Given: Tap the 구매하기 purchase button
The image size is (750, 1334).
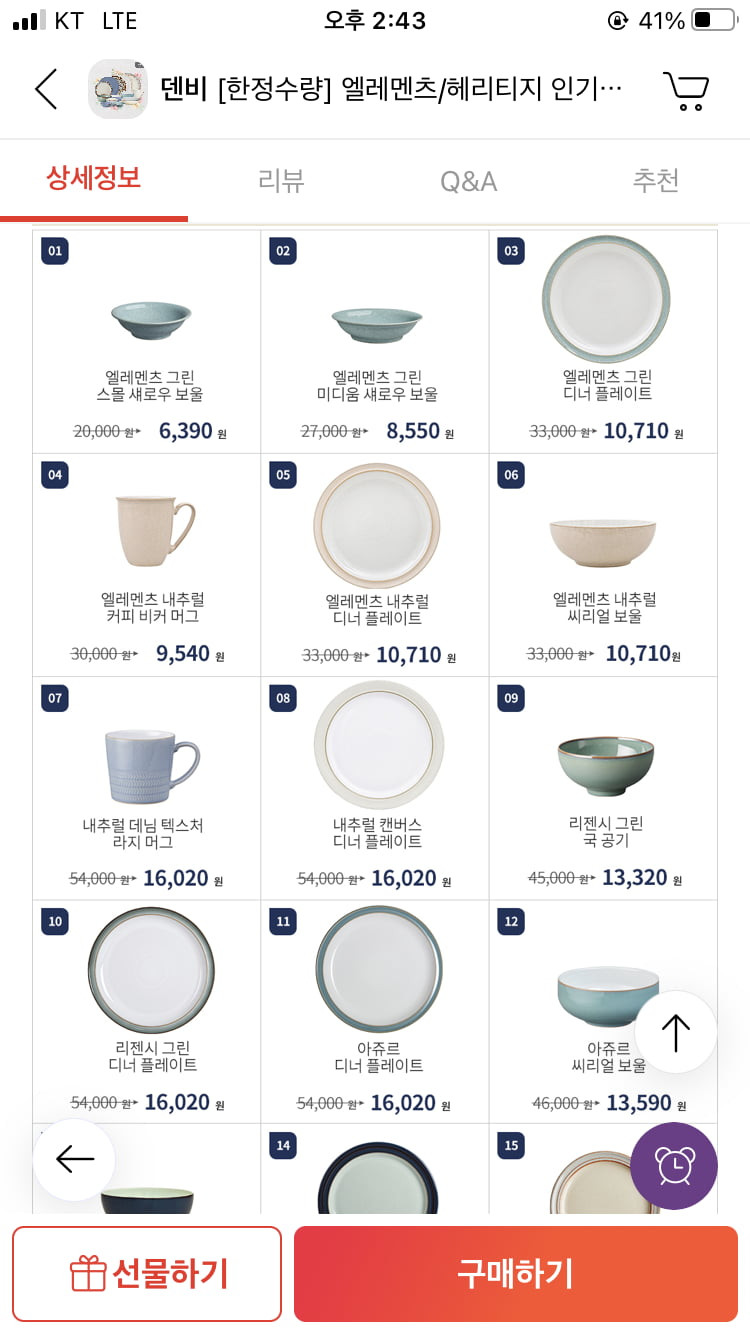Looking at the screenshot, I should coord(516,1274).
